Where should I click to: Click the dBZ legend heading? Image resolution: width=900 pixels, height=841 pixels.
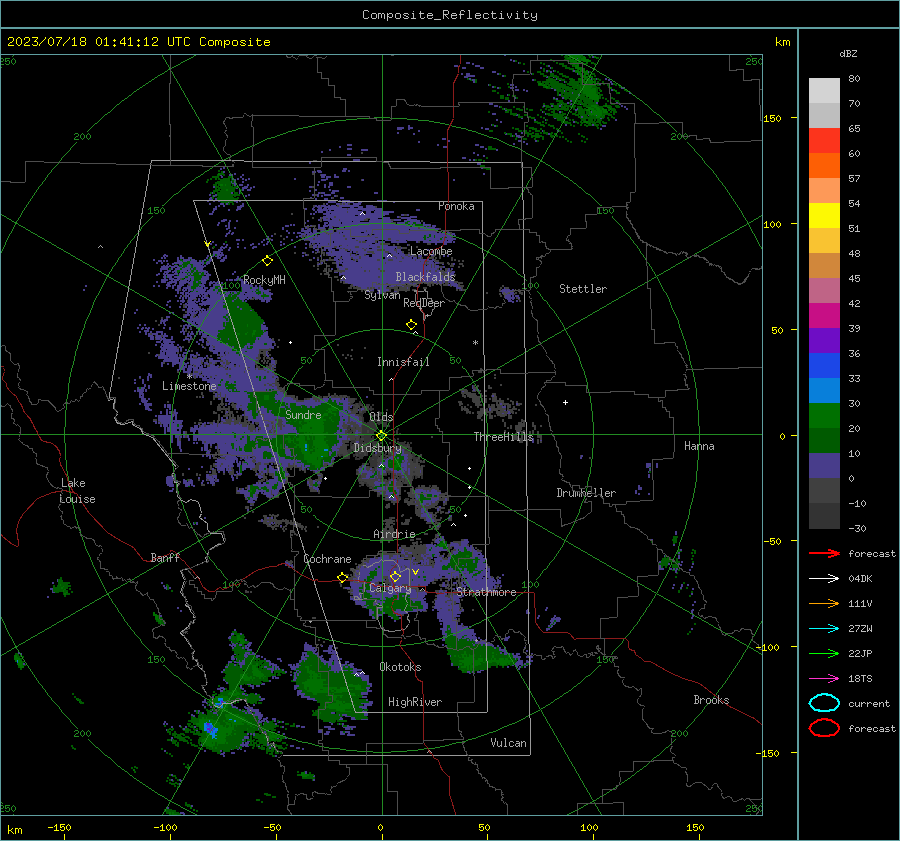coord(848,53)
